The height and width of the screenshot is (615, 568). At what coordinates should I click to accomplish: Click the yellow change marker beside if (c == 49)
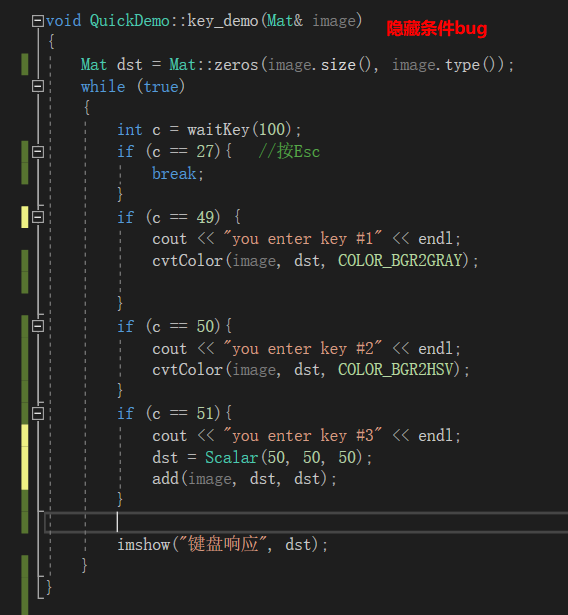(24, 217)
